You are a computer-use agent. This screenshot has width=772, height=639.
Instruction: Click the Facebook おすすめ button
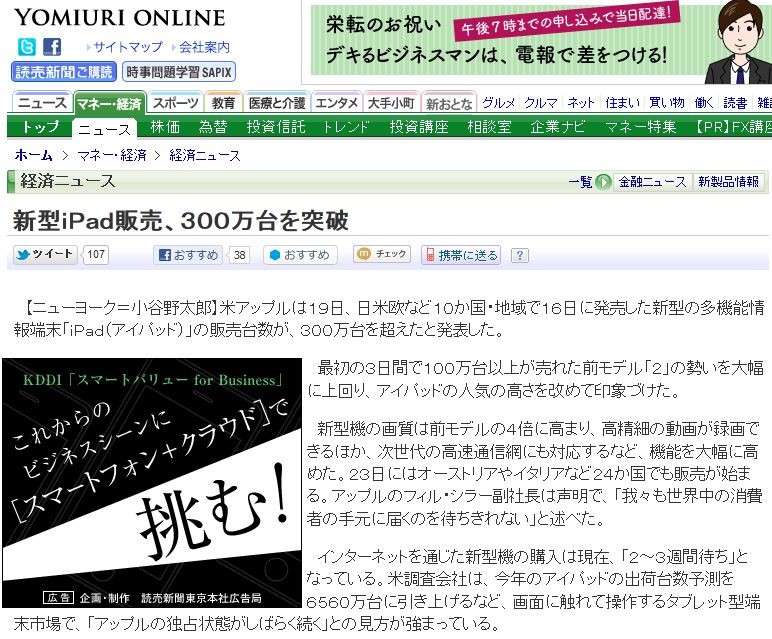tap(188, 255)
